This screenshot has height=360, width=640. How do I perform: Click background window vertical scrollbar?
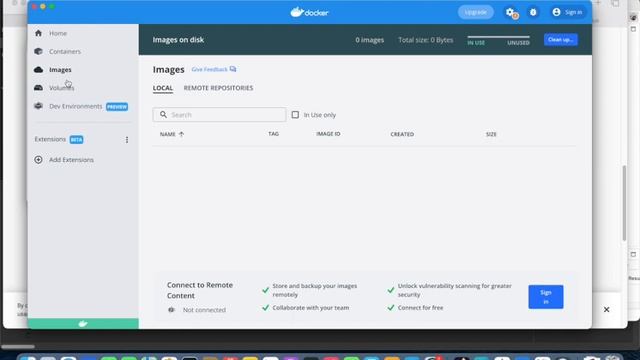pyautogui.click(x=624, y=203)
